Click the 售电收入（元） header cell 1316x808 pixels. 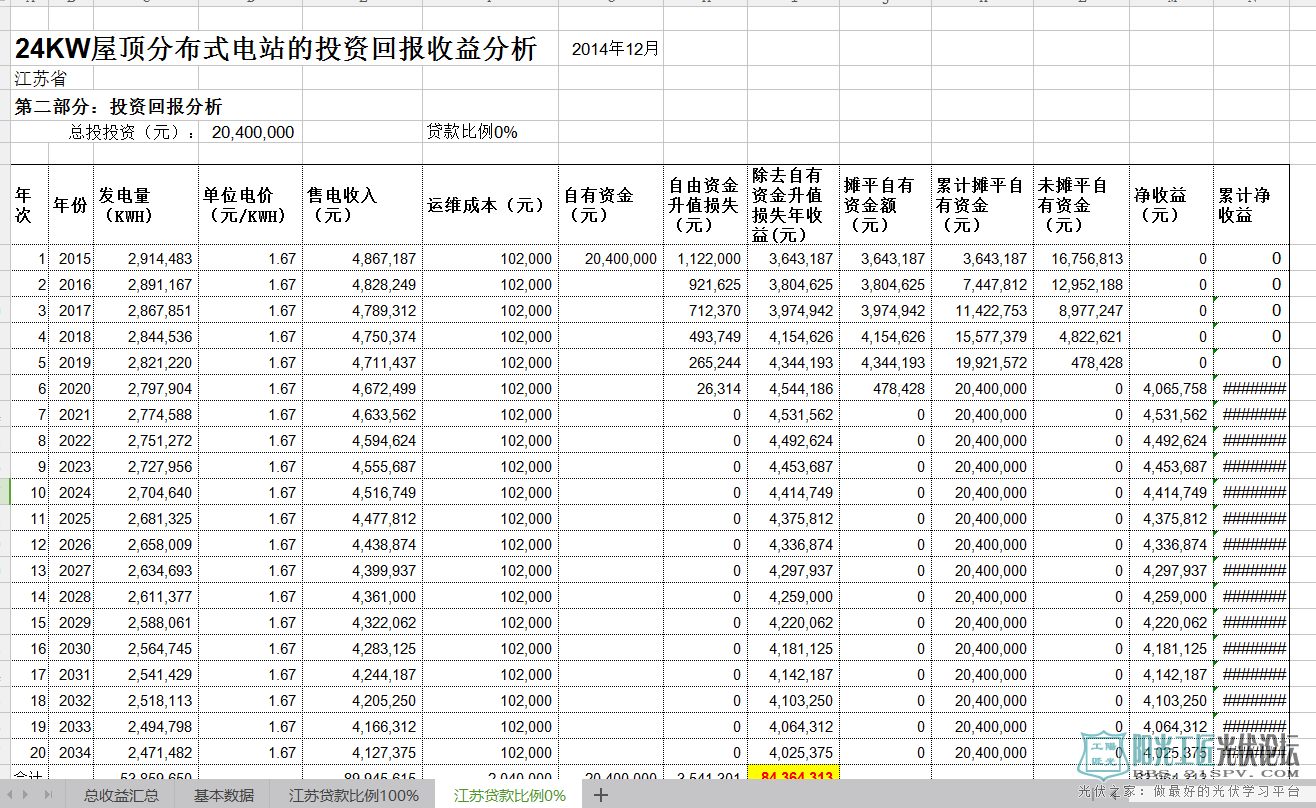pyautogui.click(x=362, y=205)
